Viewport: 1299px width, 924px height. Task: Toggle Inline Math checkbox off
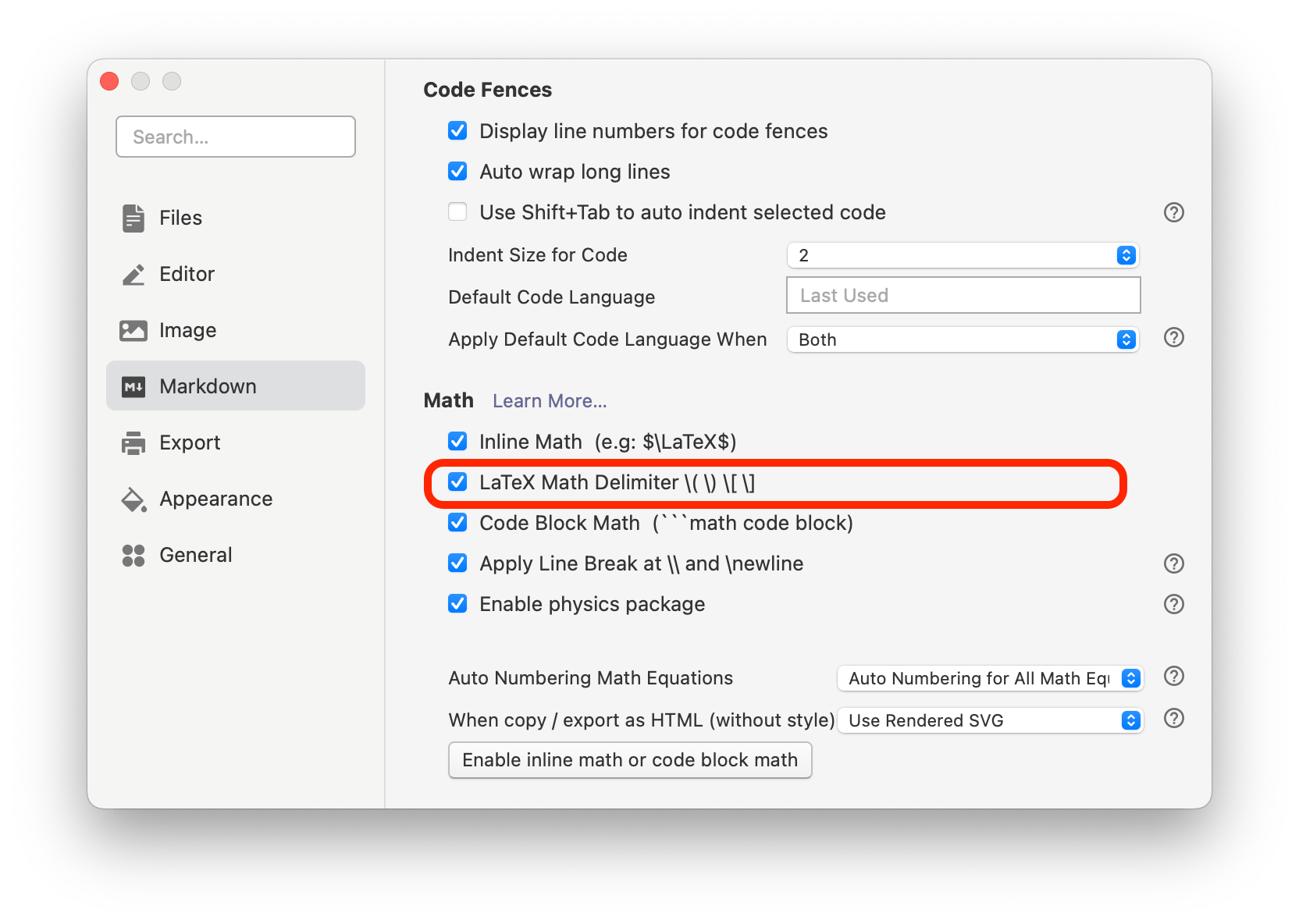[x=457, y=442]
